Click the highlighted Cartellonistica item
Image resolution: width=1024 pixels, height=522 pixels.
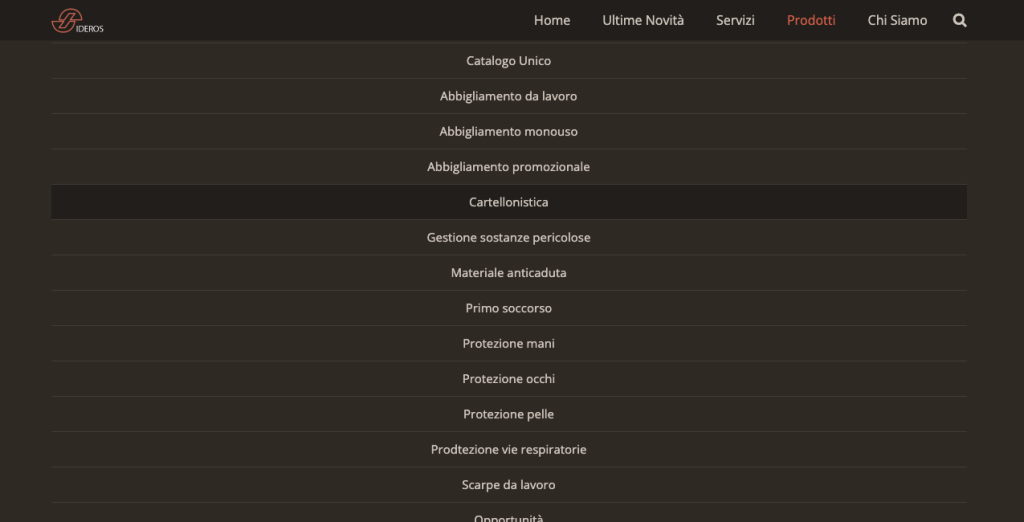click(509, 202)
